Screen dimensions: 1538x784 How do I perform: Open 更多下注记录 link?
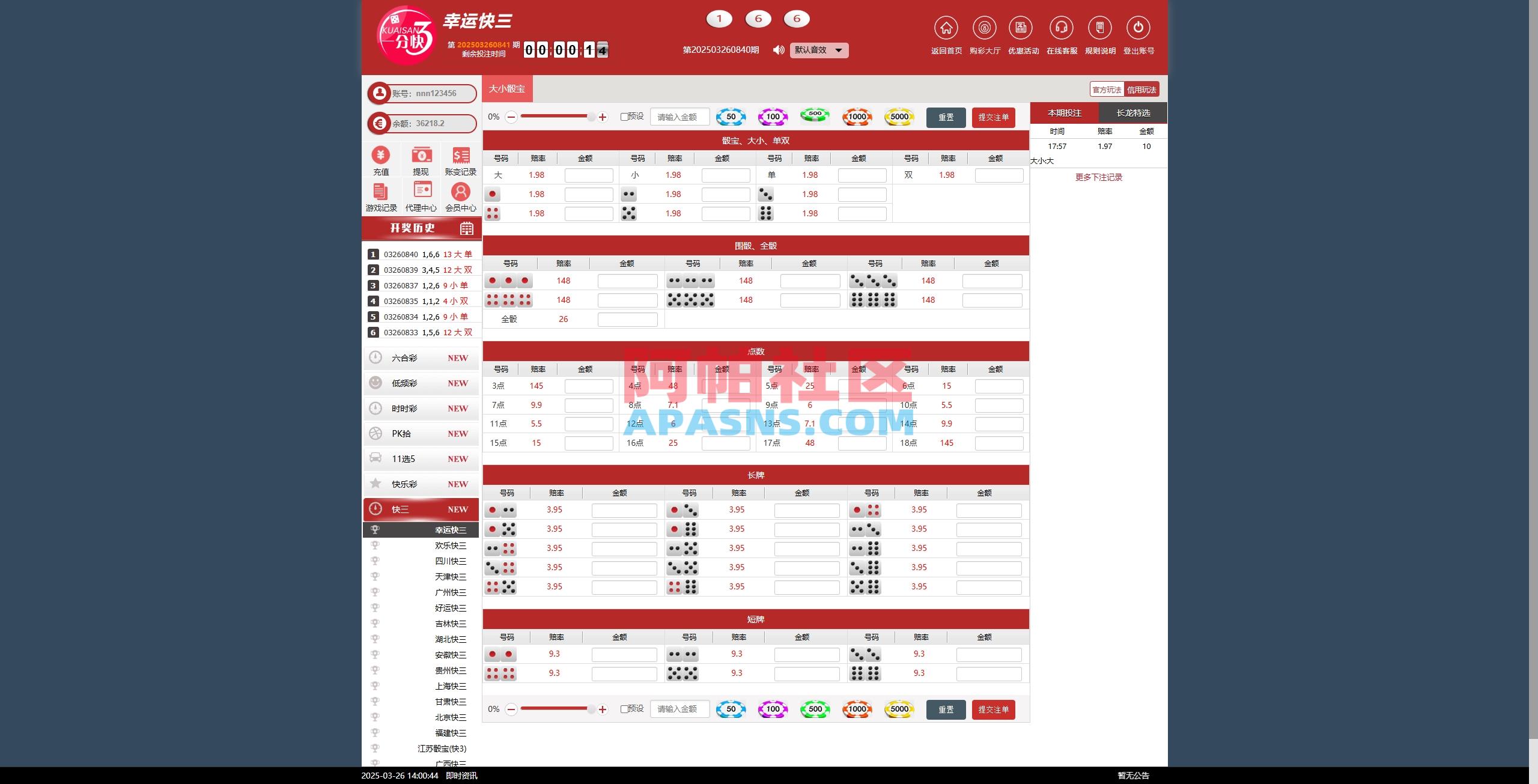point(1098,177)
